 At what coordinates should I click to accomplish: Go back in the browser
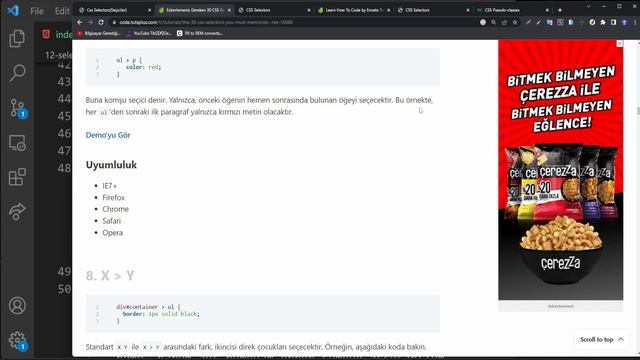[x=80, y=22]
